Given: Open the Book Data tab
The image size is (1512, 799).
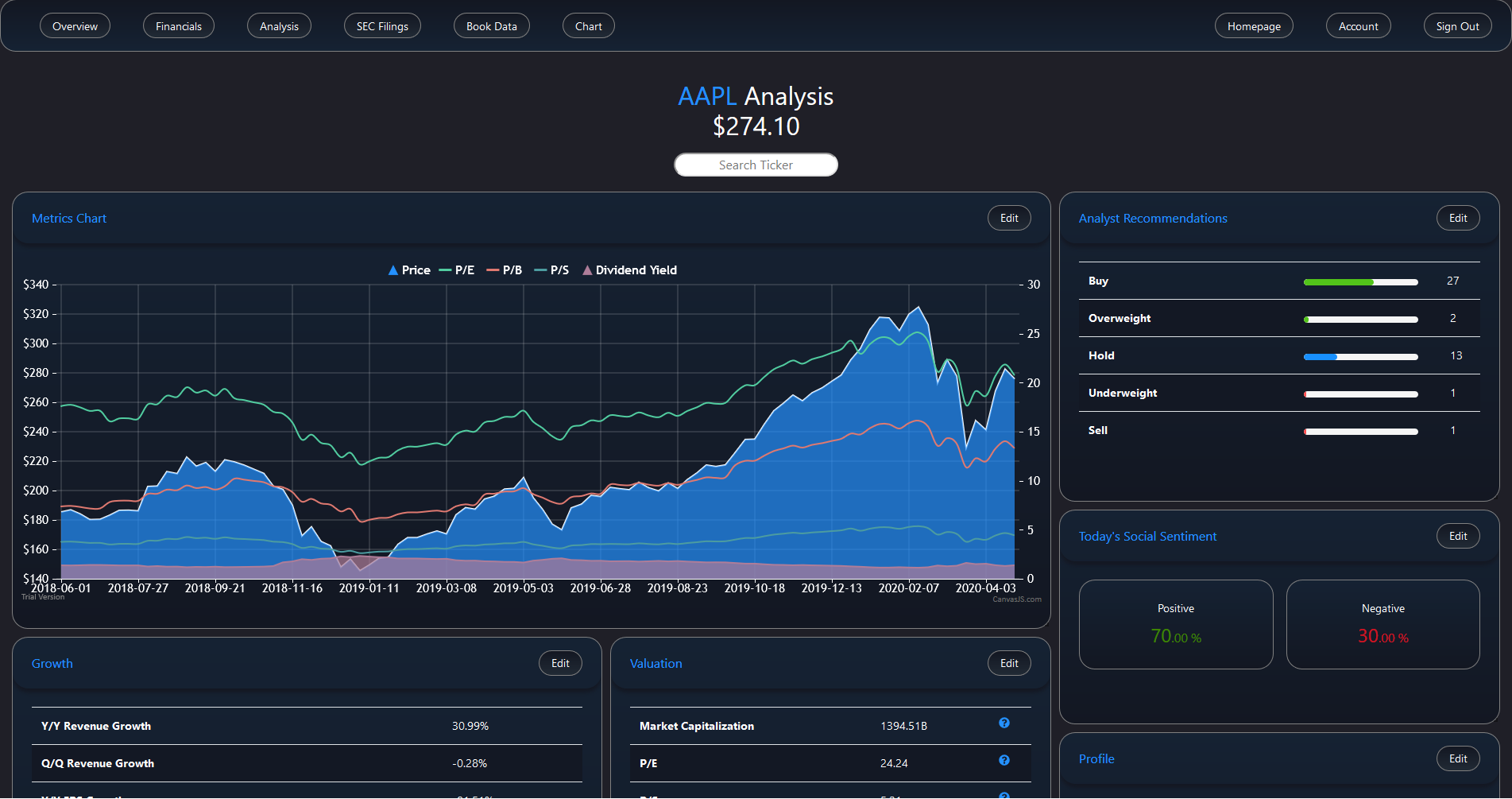Looking at the screenshot, I should [x=492, y=26].
